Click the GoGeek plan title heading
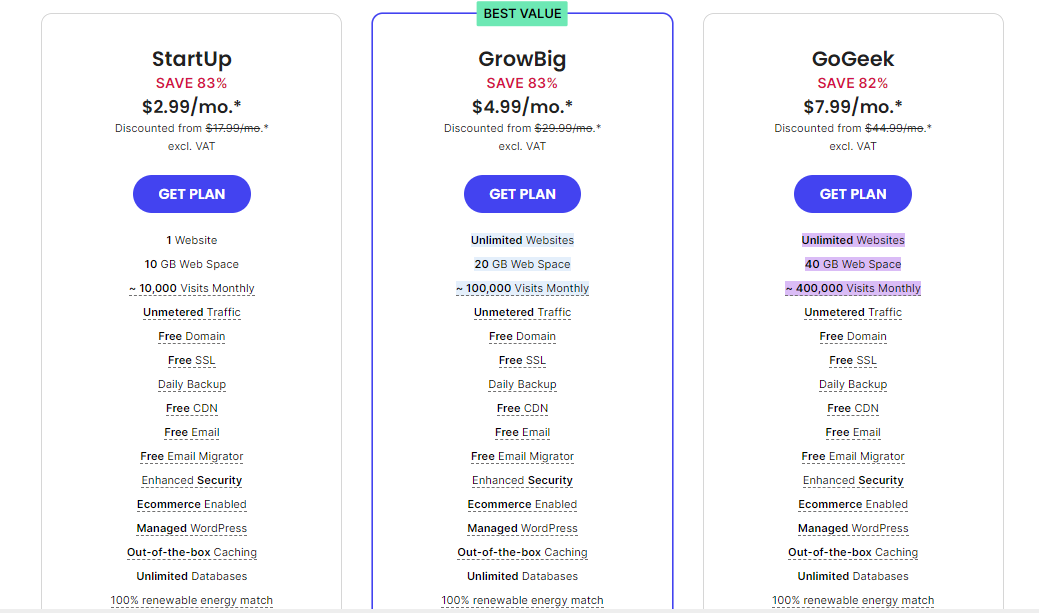The image size is (1039, 613). click(853, 59)
